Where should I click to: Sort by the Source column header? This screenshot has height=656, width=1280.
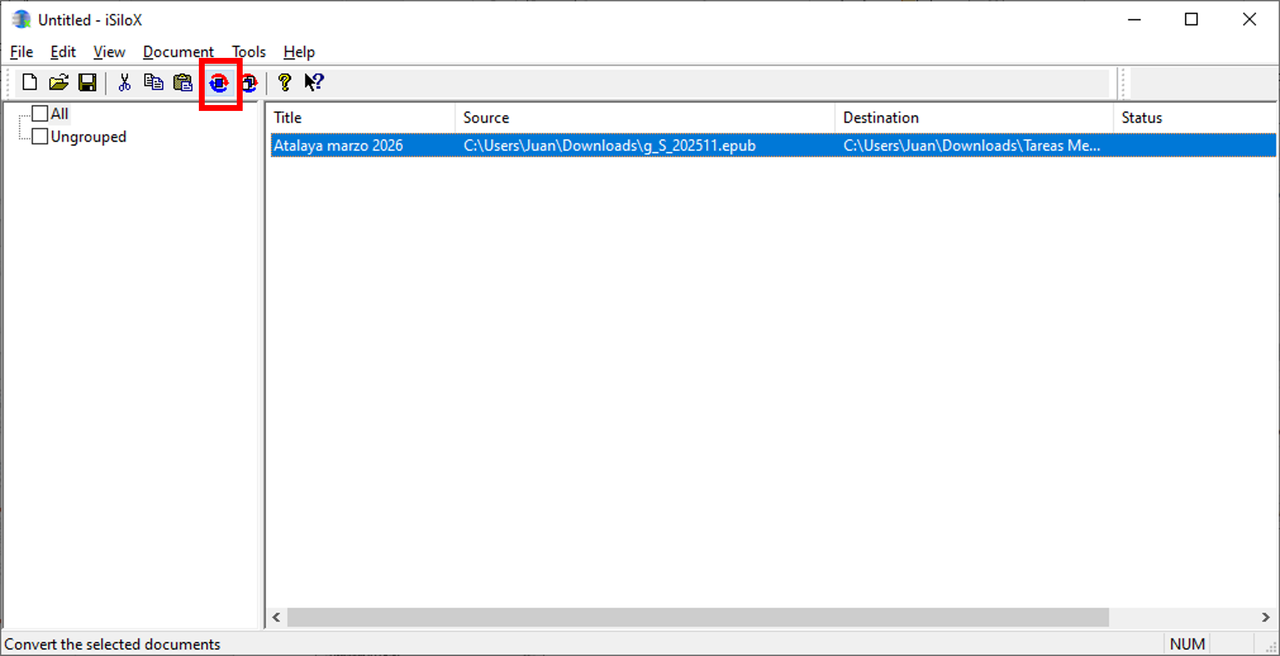coord(645,118)
